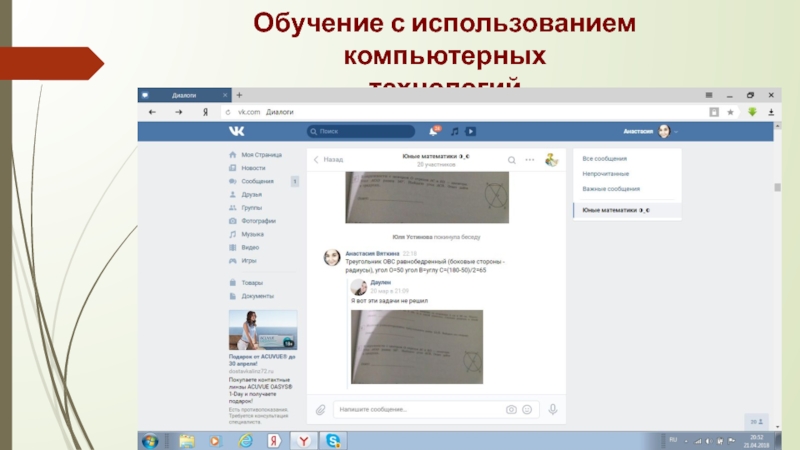The height and width of the screenshot is (450, 800).
Task: Click the paperclip attach file icon
Action: tap(320, 409)
